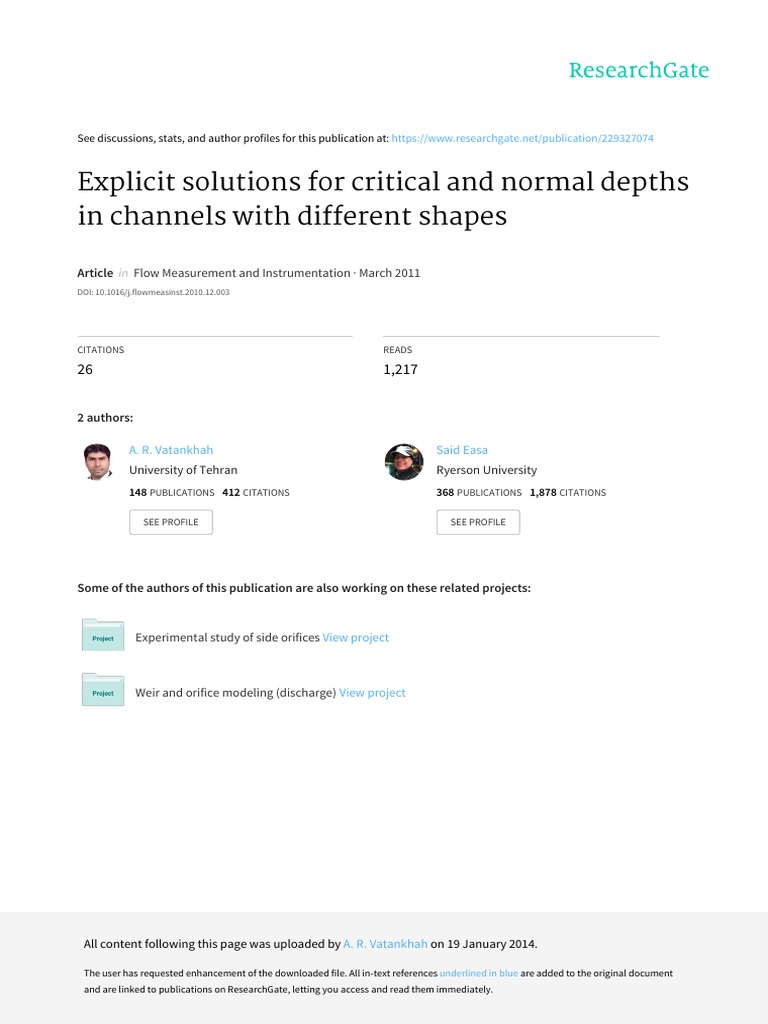Open the ResearchGate publication URL
The height and width of the screenshot is (1024, 768).
(x=524, y=138)
